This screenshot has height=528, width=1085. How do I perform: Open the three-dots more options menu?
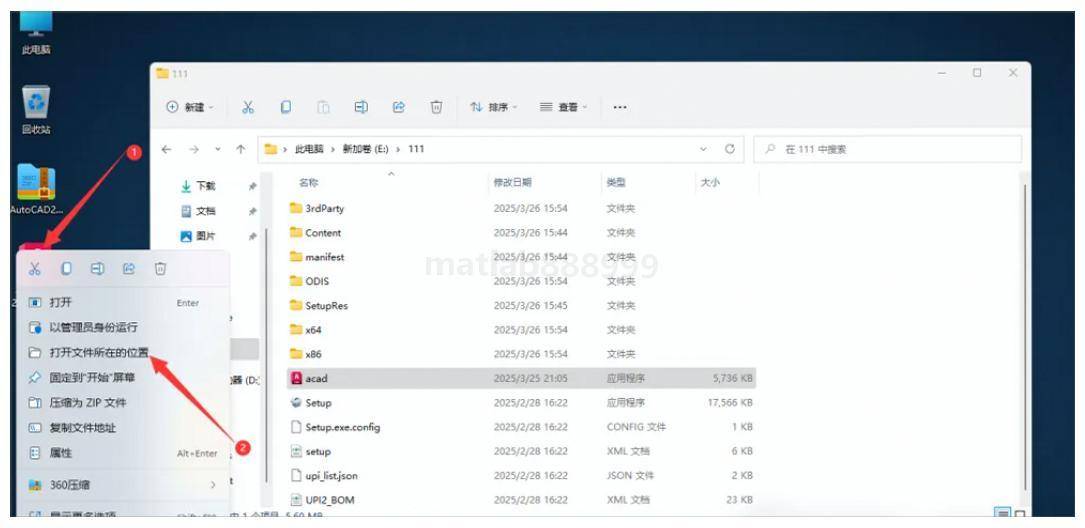click(620, 107)
